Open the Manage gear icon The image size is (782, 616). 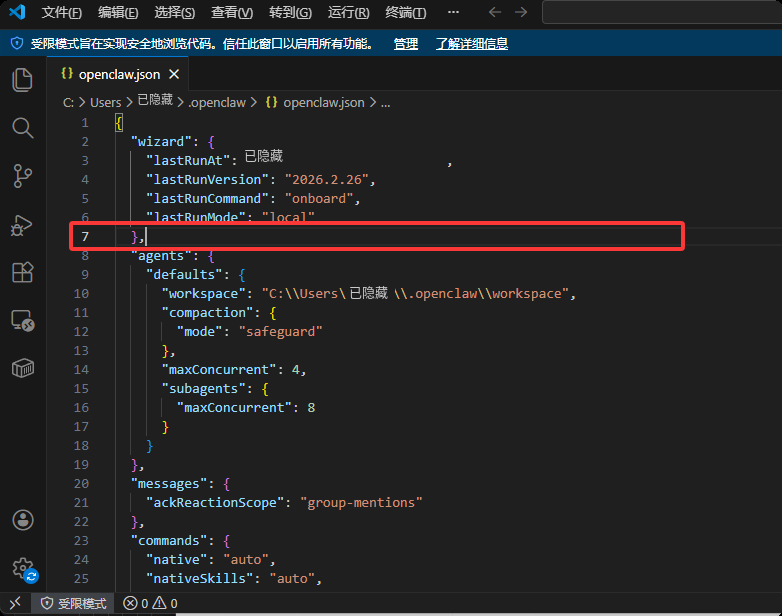click(24, 569)
